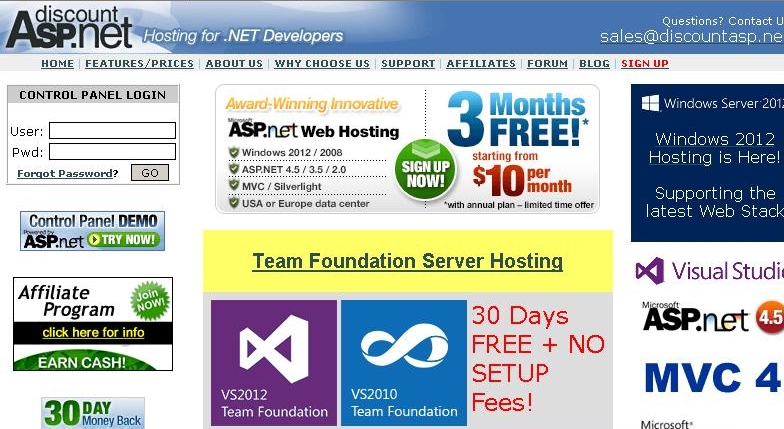Click '30 Days FREE + NO SETUP Fees!' text
Viewport: 784px width, 429px height.
538,358
